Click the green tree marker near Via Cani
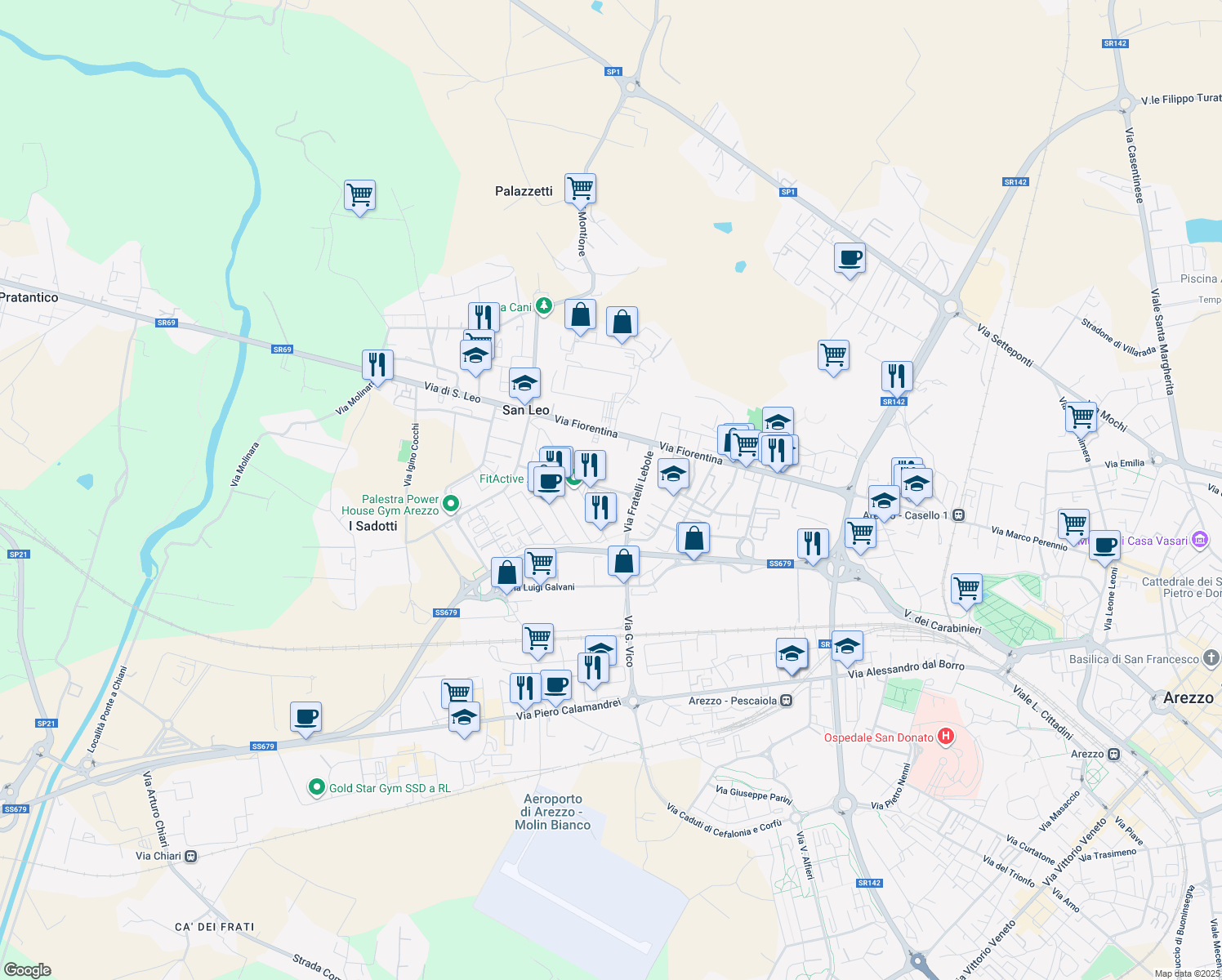This screenshot has height=980, width=1222. pyautogui.click(x=543, y=306)
